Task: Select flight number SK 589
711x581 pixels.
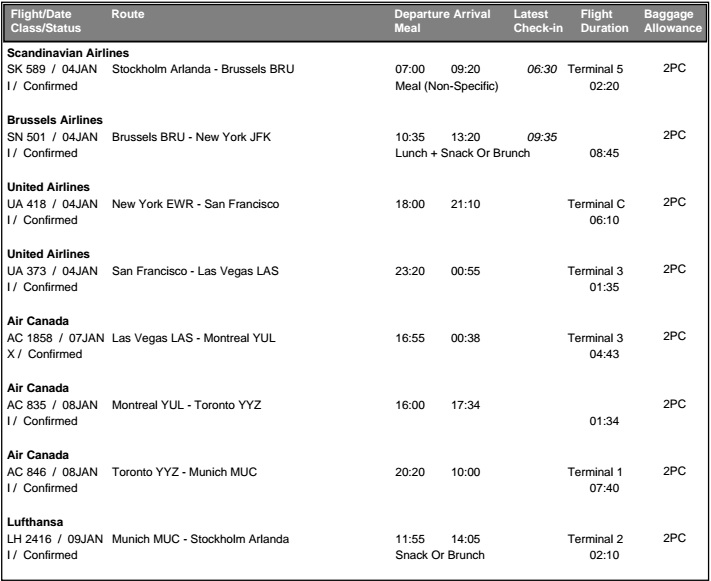Action: [28, 69]
